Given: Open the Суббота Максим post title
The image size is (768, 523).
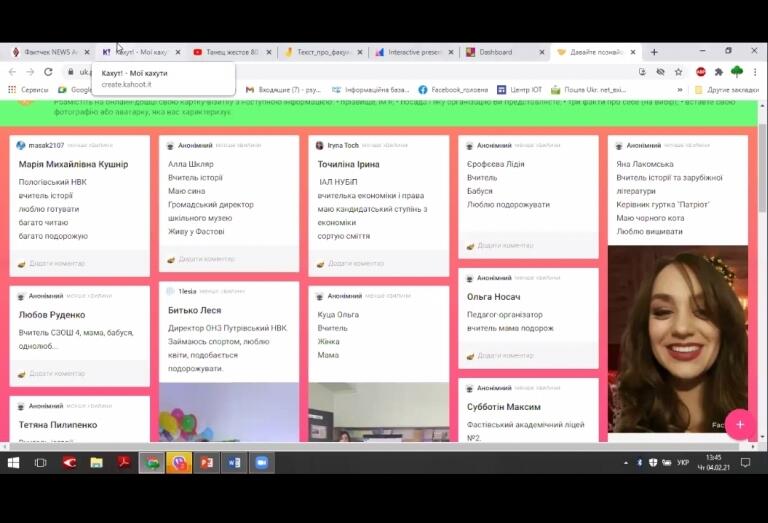Looking at the screenshot, I should [x=504, y=407].
